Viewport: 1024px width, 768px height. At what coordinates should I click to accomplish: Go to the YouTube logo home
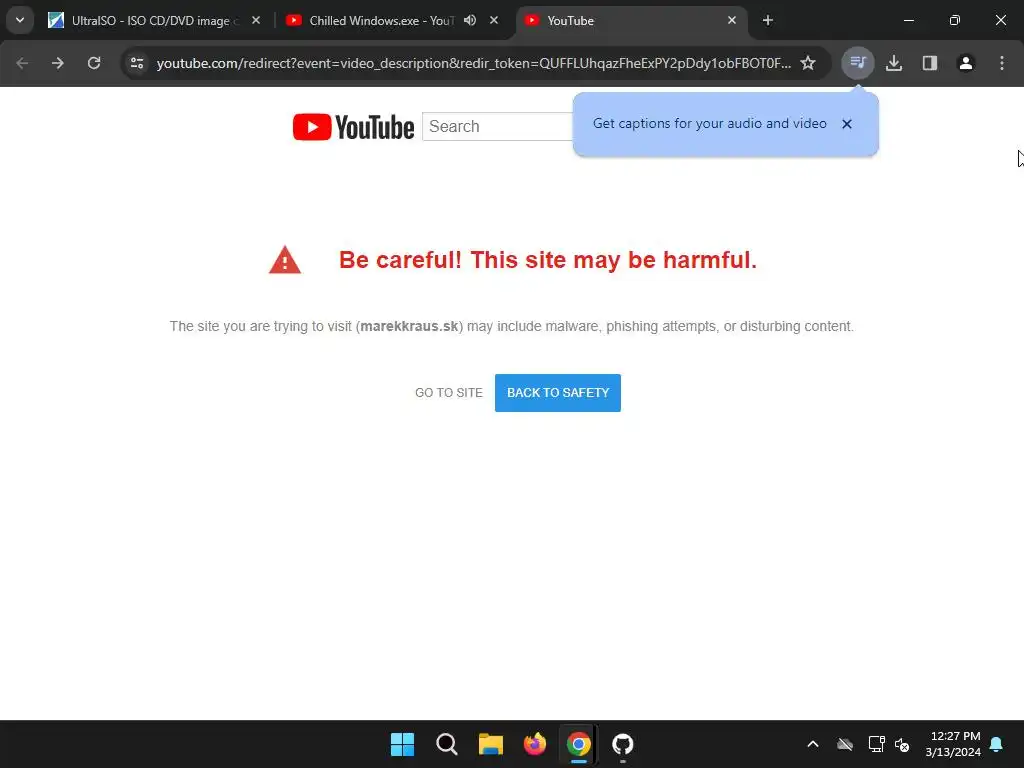click(x=353, y=127)
